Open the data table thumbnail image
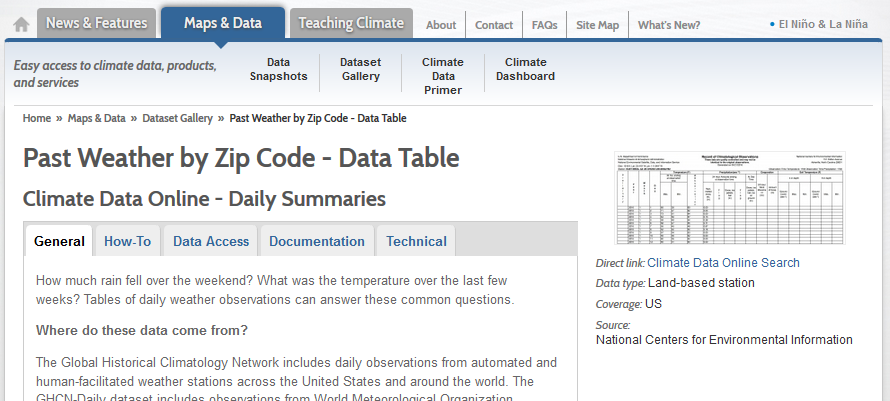This screenshot has width=890, height=401. [x=729, y=198]
